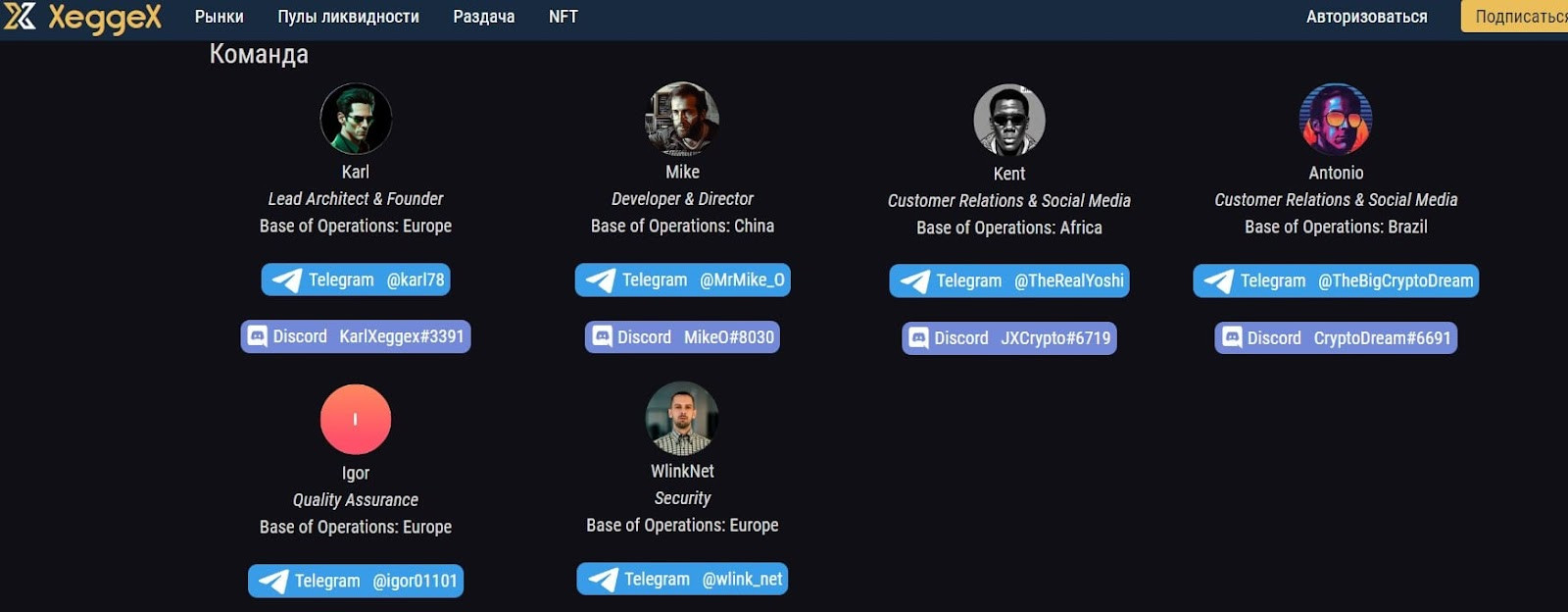Viewport: 1568px width, 612px height.
Task: Click Igor's red placeholder avatar
Action: pos(356,419)
